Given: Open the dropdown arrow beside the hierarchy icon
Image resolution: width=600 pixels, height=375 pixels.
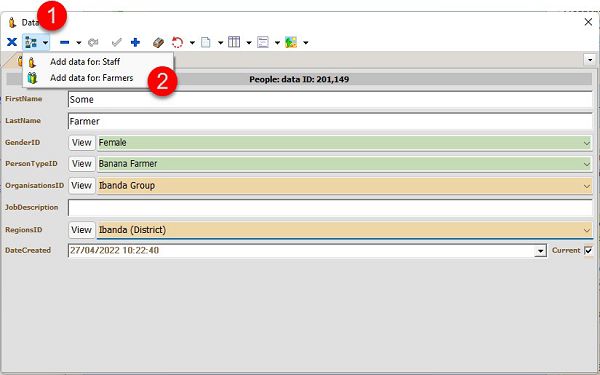Looking at the screenshot, I should 45,42.
